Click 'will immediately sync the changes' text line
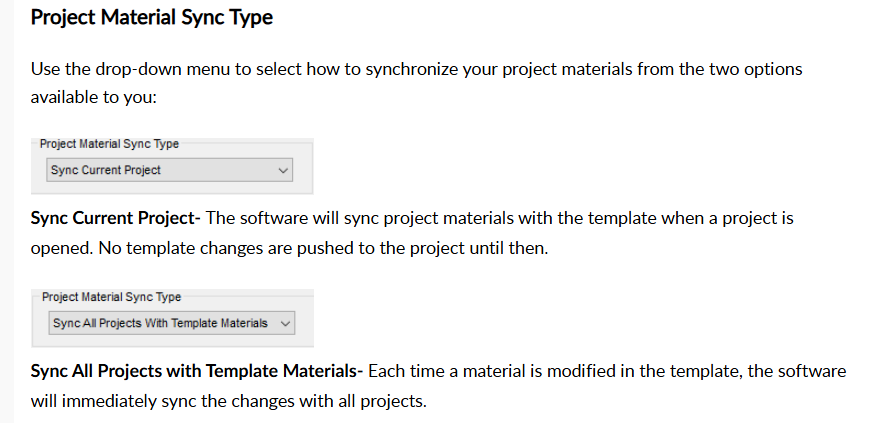The width and height of the screenshot is (869, 423). coord(228,401)
